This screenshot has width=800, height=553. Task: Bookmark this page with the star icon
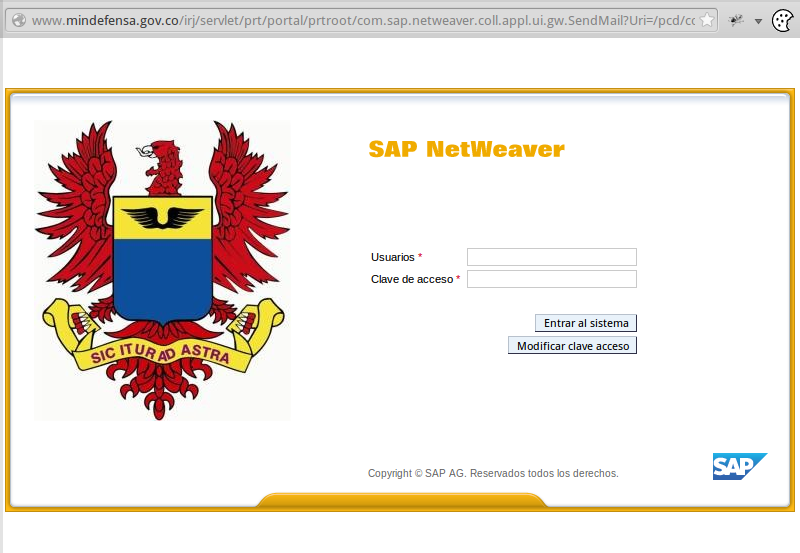tap(707, 20)
